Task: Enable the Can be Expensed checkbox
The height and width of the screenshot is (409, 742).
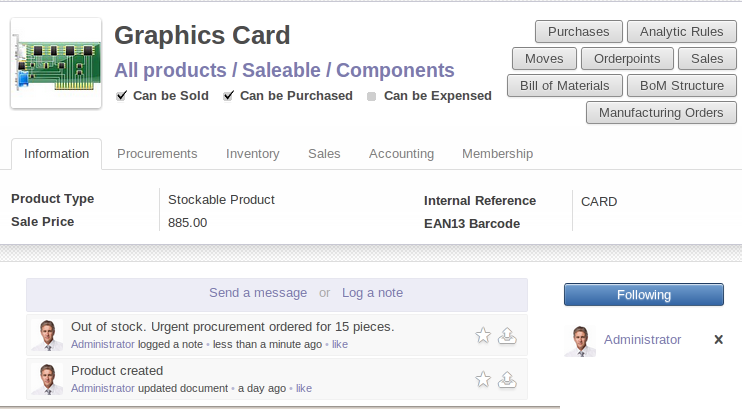Action: pyautogui.click(x=372, y=97)
